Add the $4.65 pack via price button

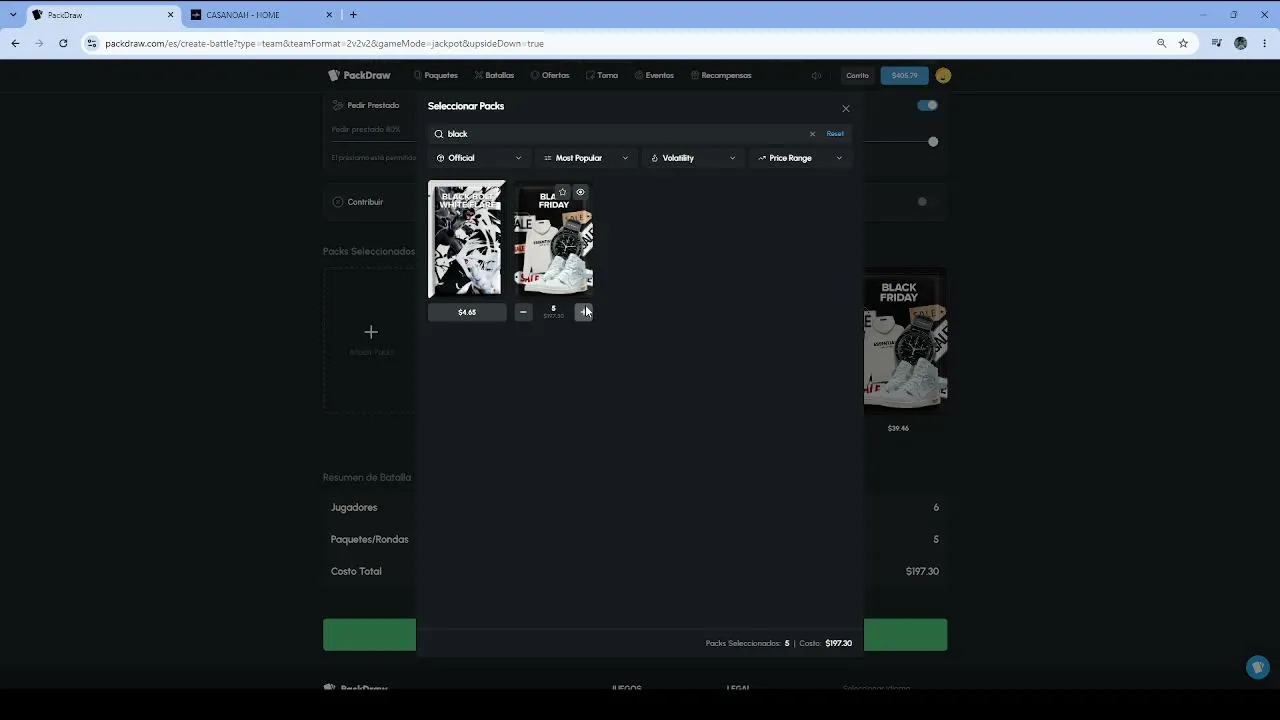467,312
